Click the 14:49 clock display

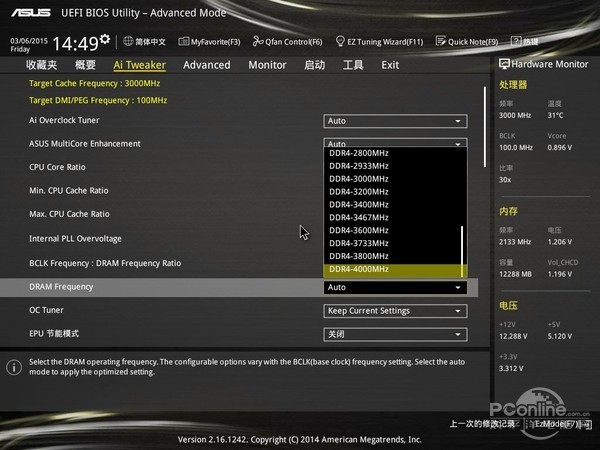(75, 44)
